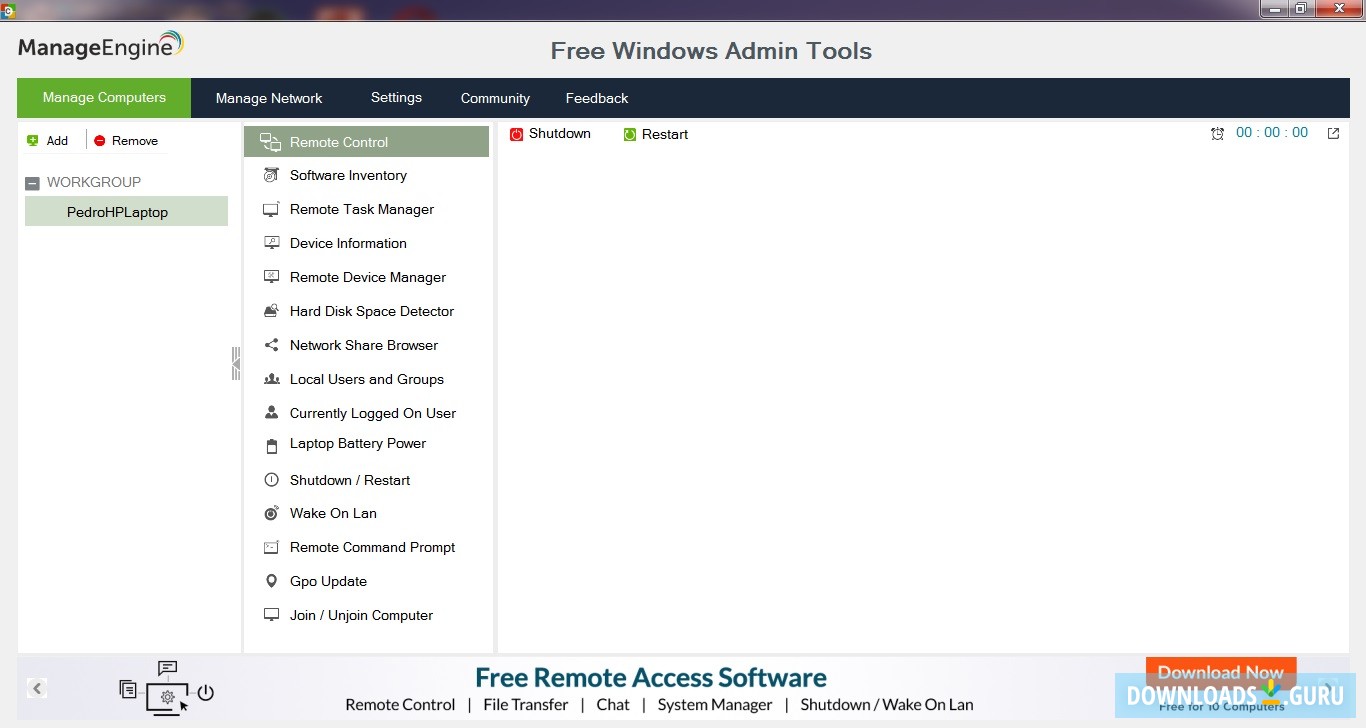Open the Settings tab
The image size is (1366, 728).
pos(396,98)
